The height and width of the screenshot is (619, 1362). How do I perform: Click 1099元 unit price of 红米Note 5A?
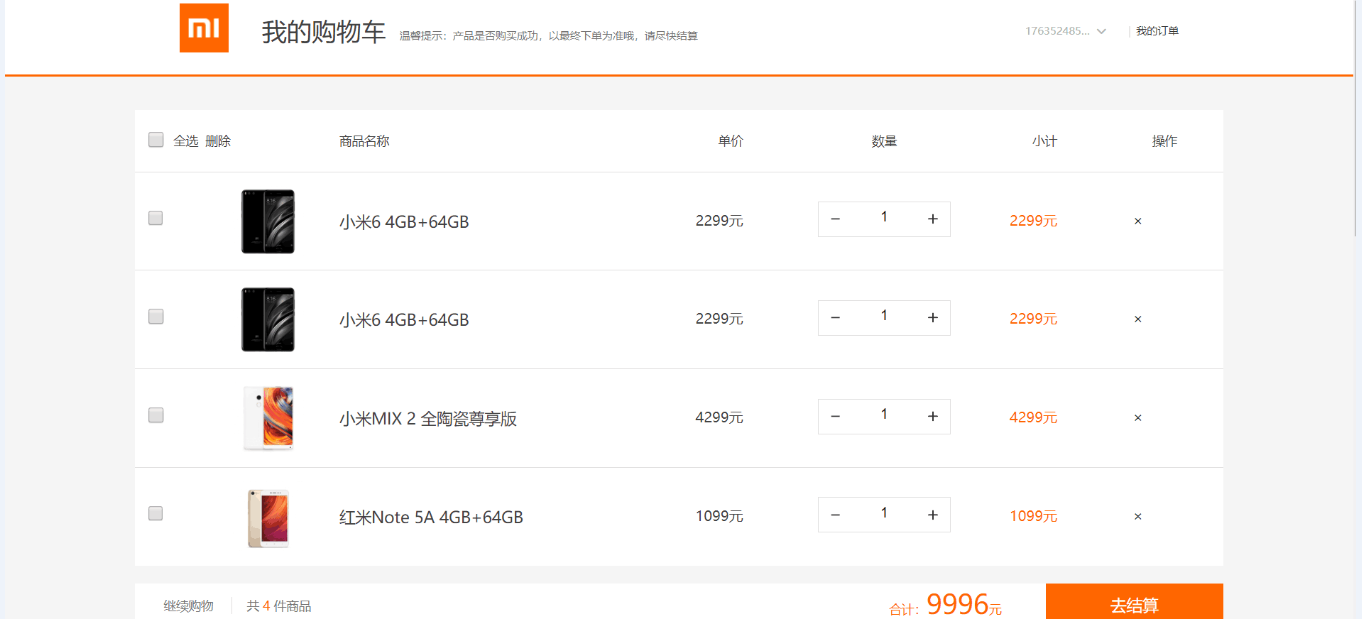pos(720,517)
